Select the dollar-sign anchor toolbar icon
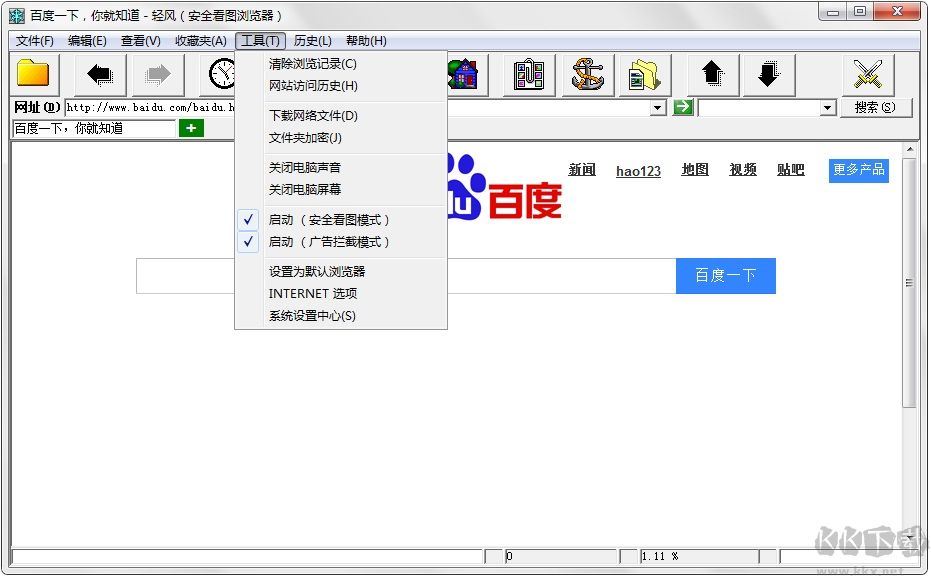The height and width of the screenshot is (578, 931). click(x=587, y=73)
